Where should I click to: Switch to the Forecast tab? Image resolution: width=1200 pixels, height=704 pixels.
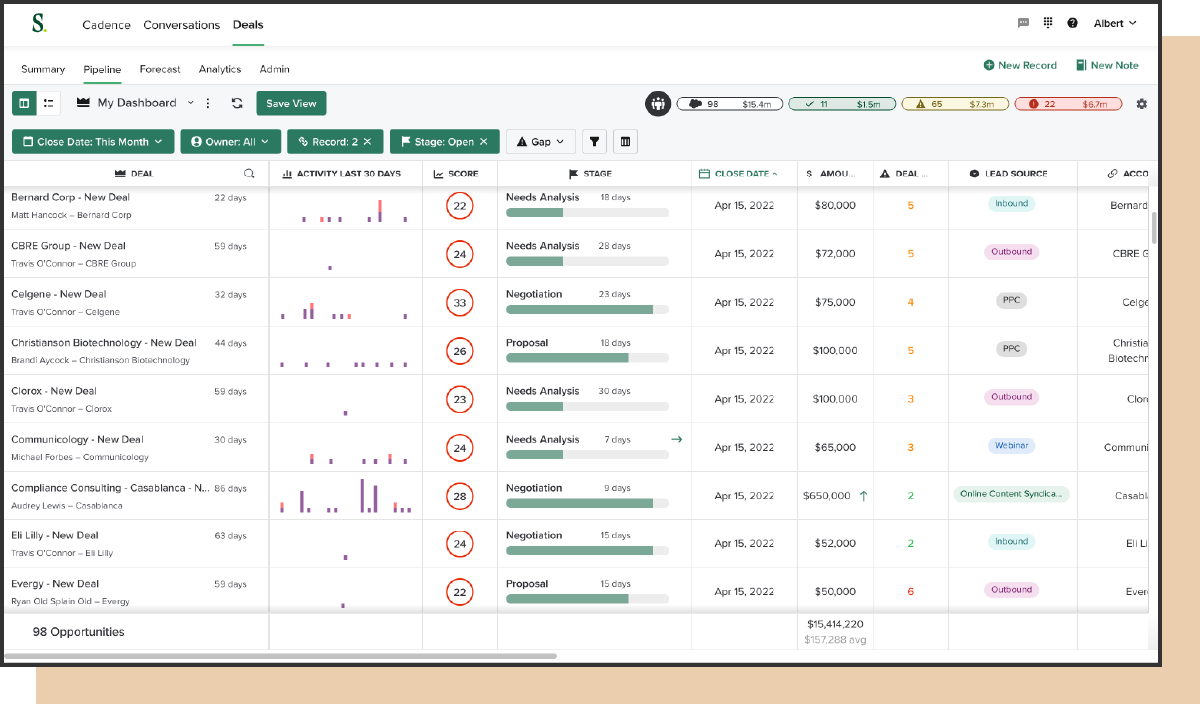(160, 69)
